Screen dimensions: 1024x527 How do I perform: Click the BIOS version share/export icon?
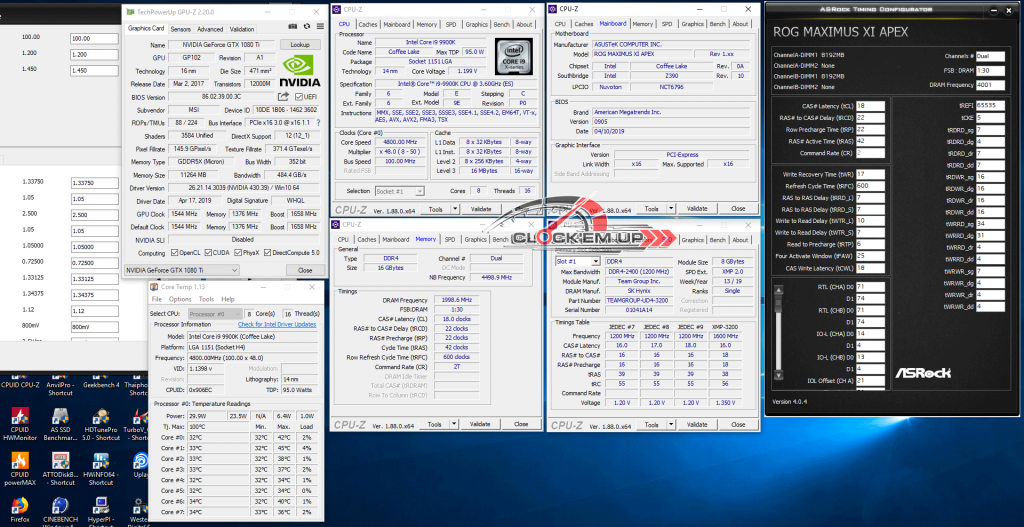pyautogui.click(x=284, y=96)
